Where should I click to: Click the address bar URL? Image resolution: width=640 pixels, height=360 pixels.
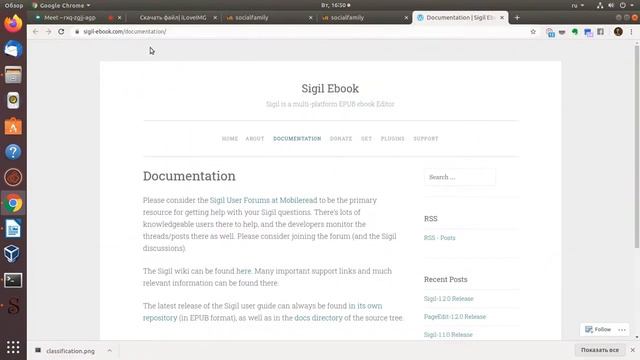click(124, 31)
